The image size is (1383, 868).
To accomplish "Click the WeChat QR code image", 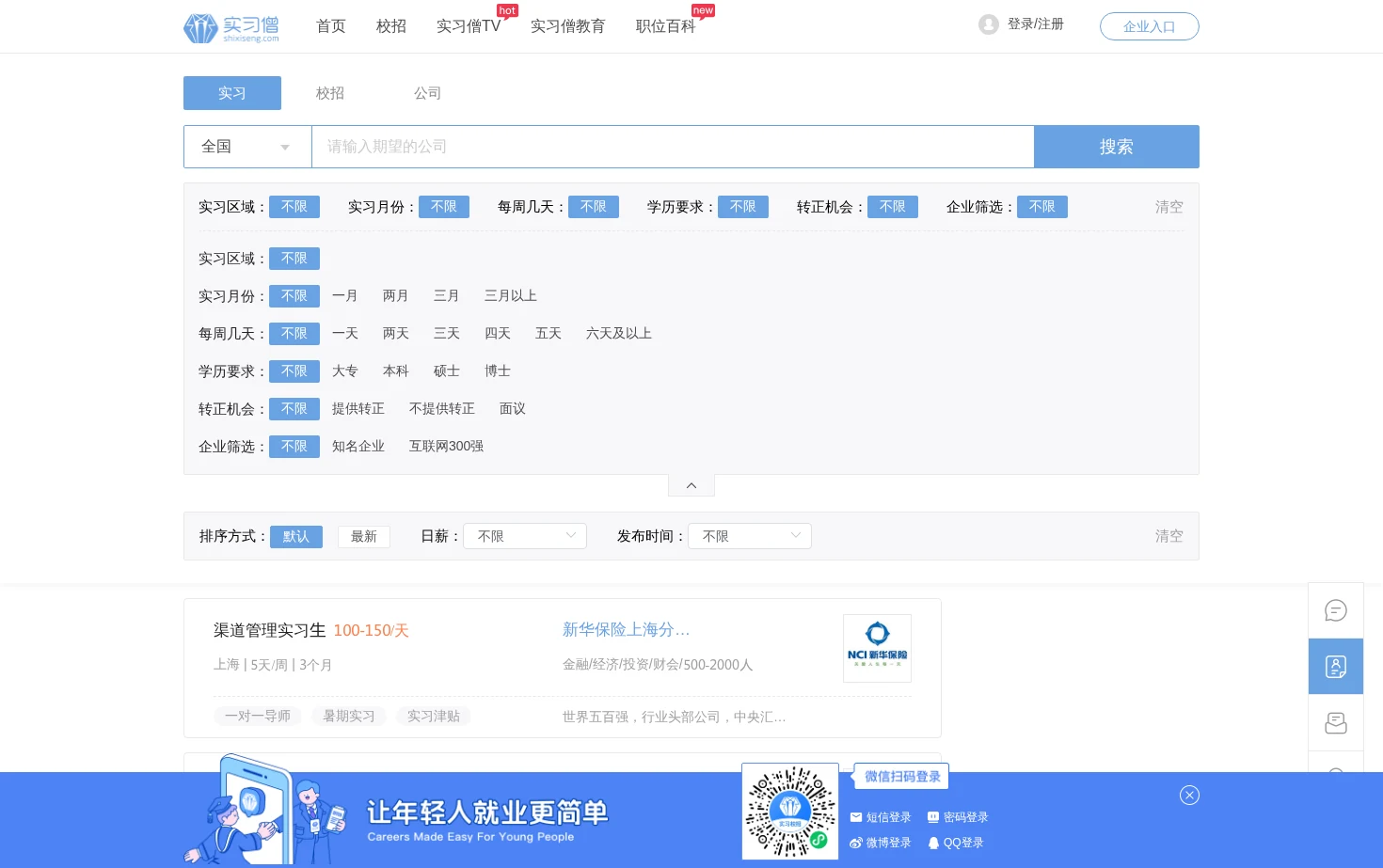I will point(790,812).
